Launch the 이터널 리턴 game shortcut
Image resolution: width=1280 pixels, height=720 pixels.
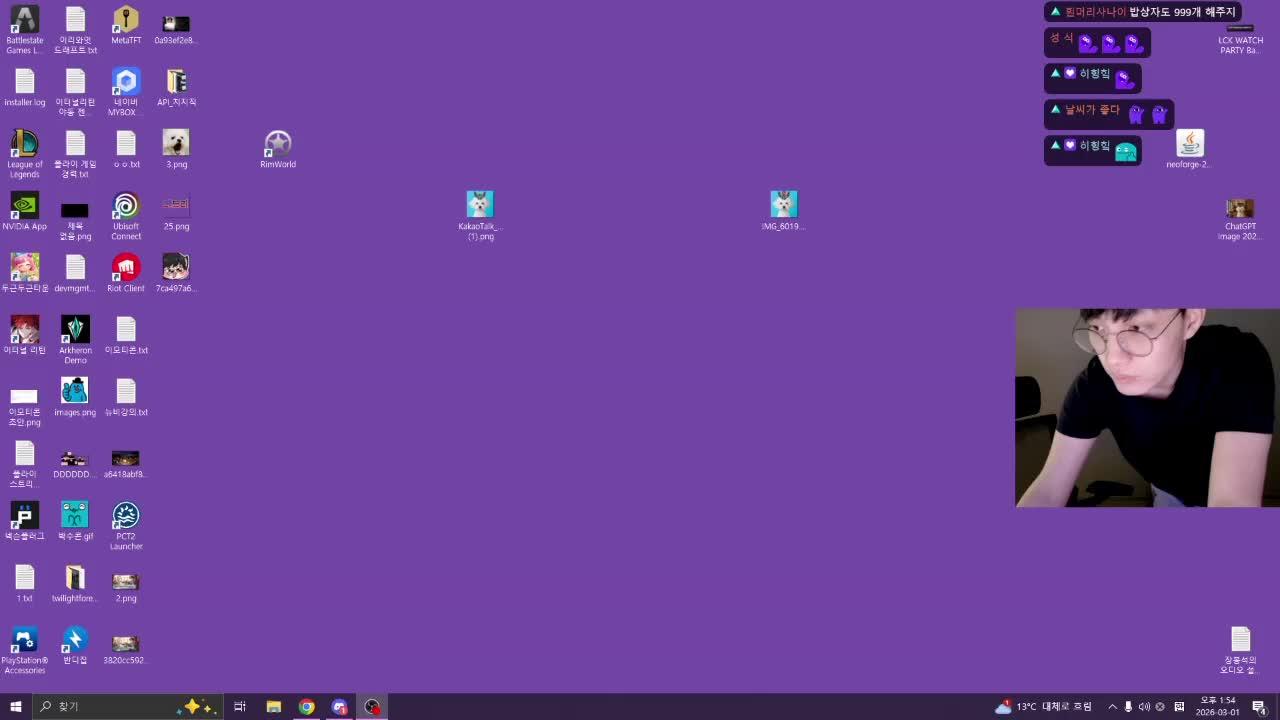(x=24, y=335)
